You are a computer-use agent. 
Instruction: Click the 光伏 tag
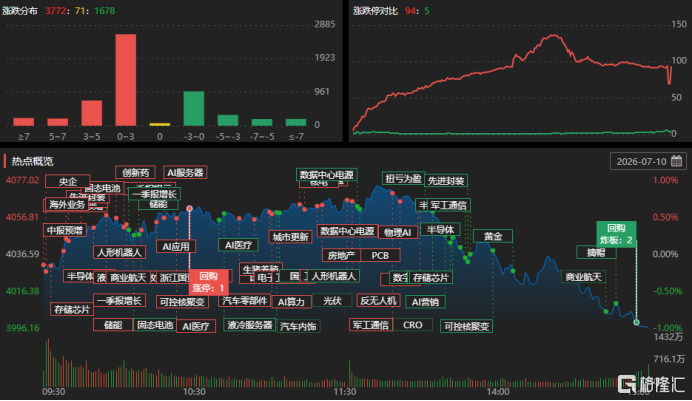coord(332,300)
